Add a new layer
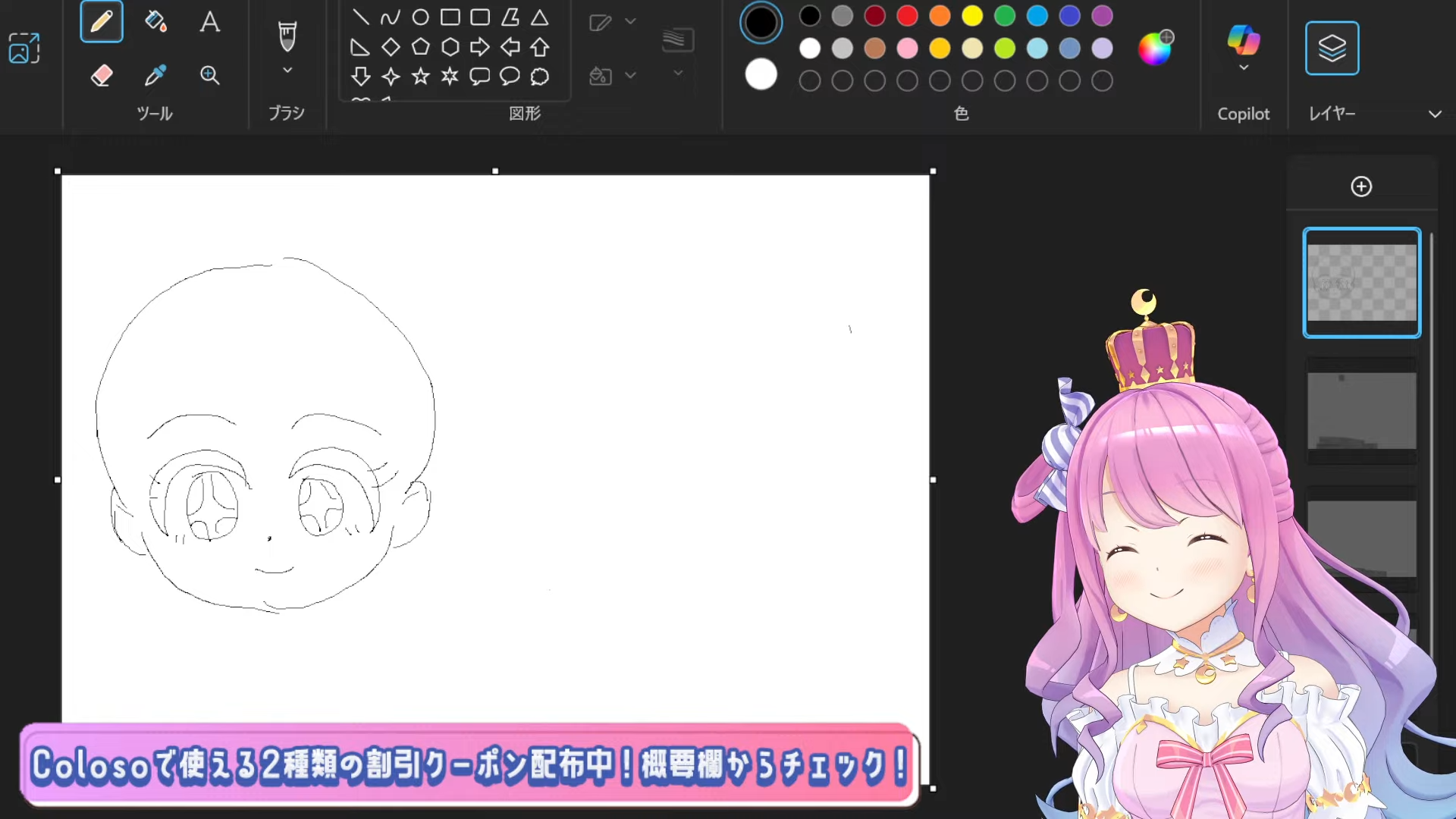 1361,187
